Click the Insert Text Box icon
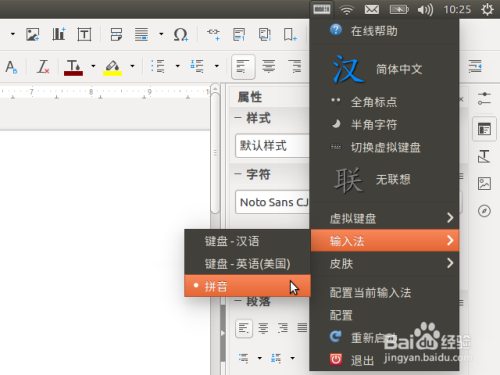500x375 pixels. pyautogui.click(x=84, y=34)
